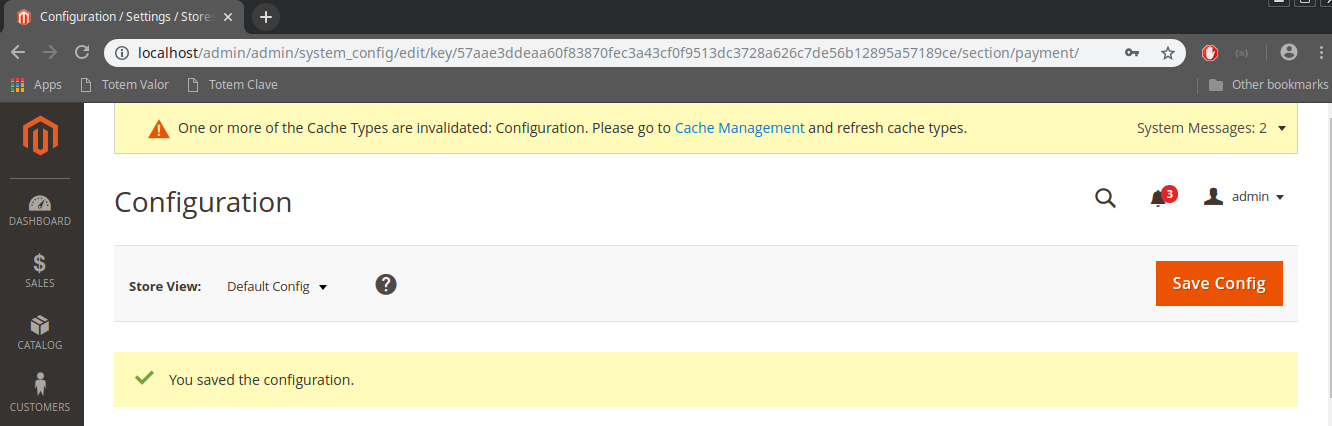The image size is (1332, 426).
Task: Open the Totem Valor bookmark
Action: tap(125, 85)
